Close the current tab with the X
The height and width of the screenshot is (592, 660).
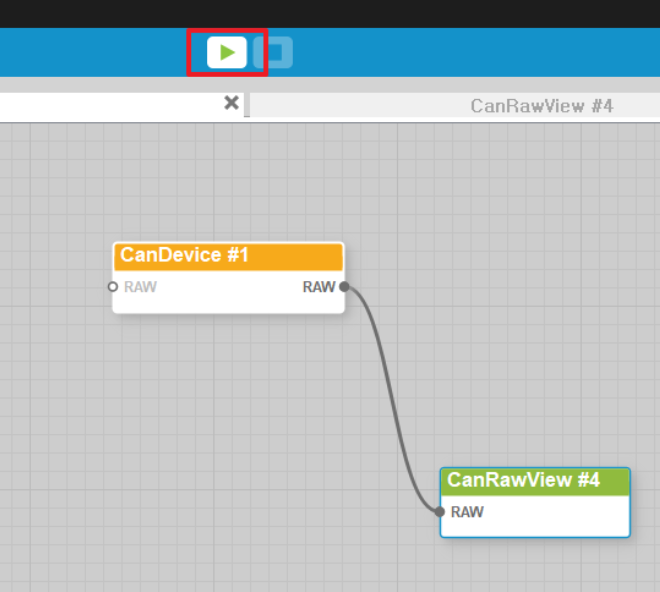pyautogui.click(x=231, y=103)
